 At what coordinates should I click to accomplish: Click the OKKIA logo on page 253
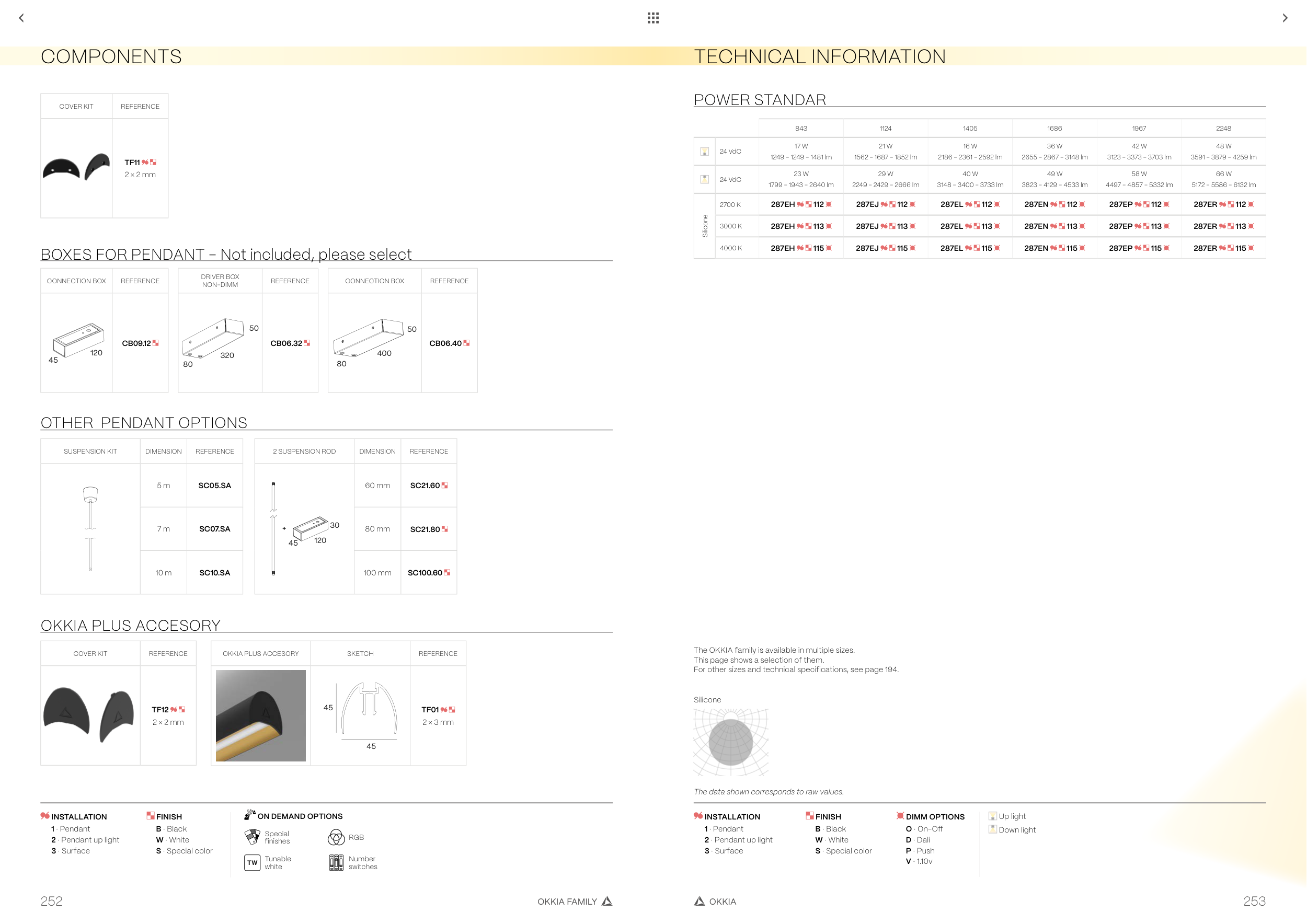click(699, 901)
